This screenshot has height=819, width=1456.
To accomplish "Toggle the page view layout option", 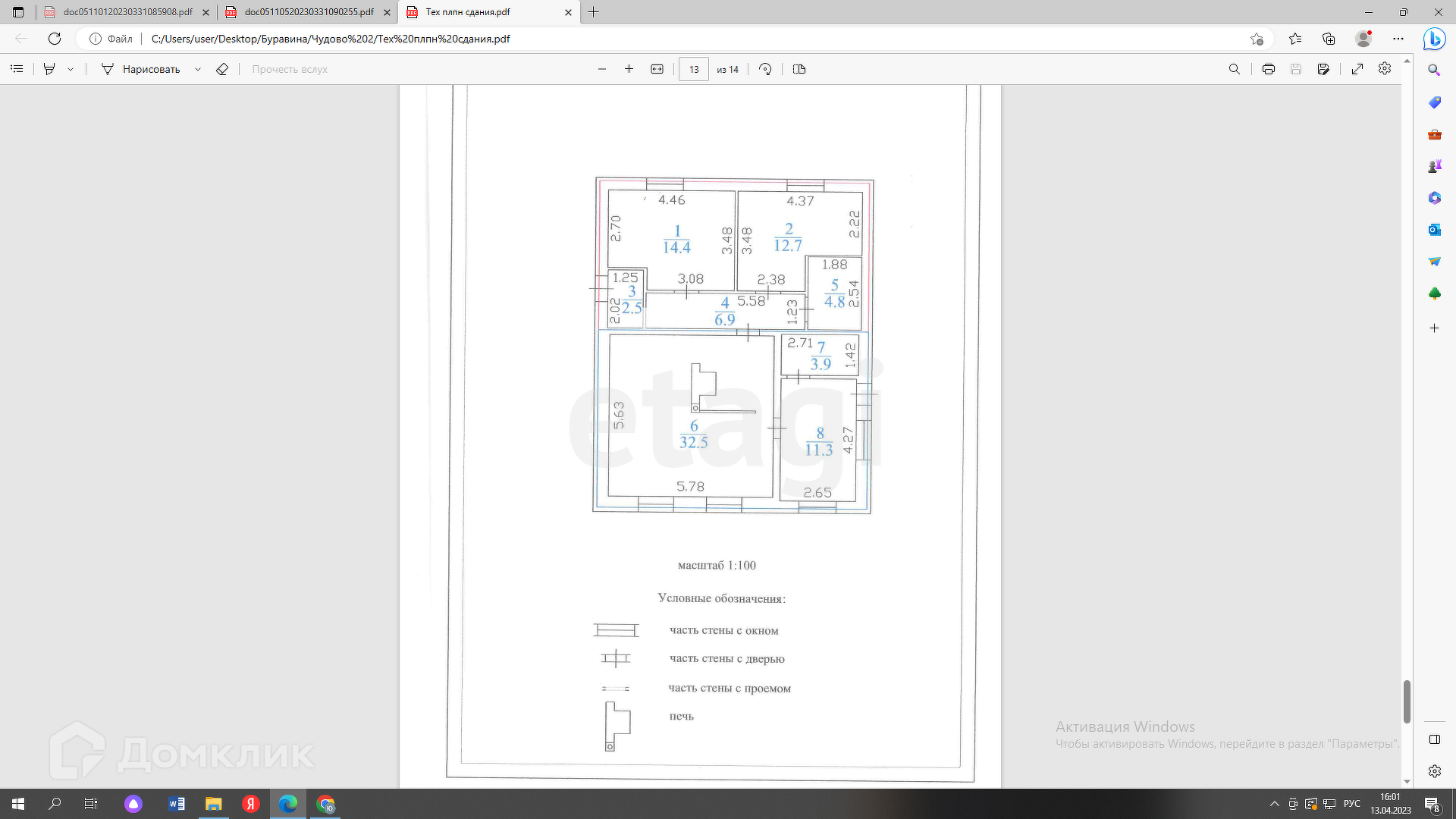I will point(799,69).
